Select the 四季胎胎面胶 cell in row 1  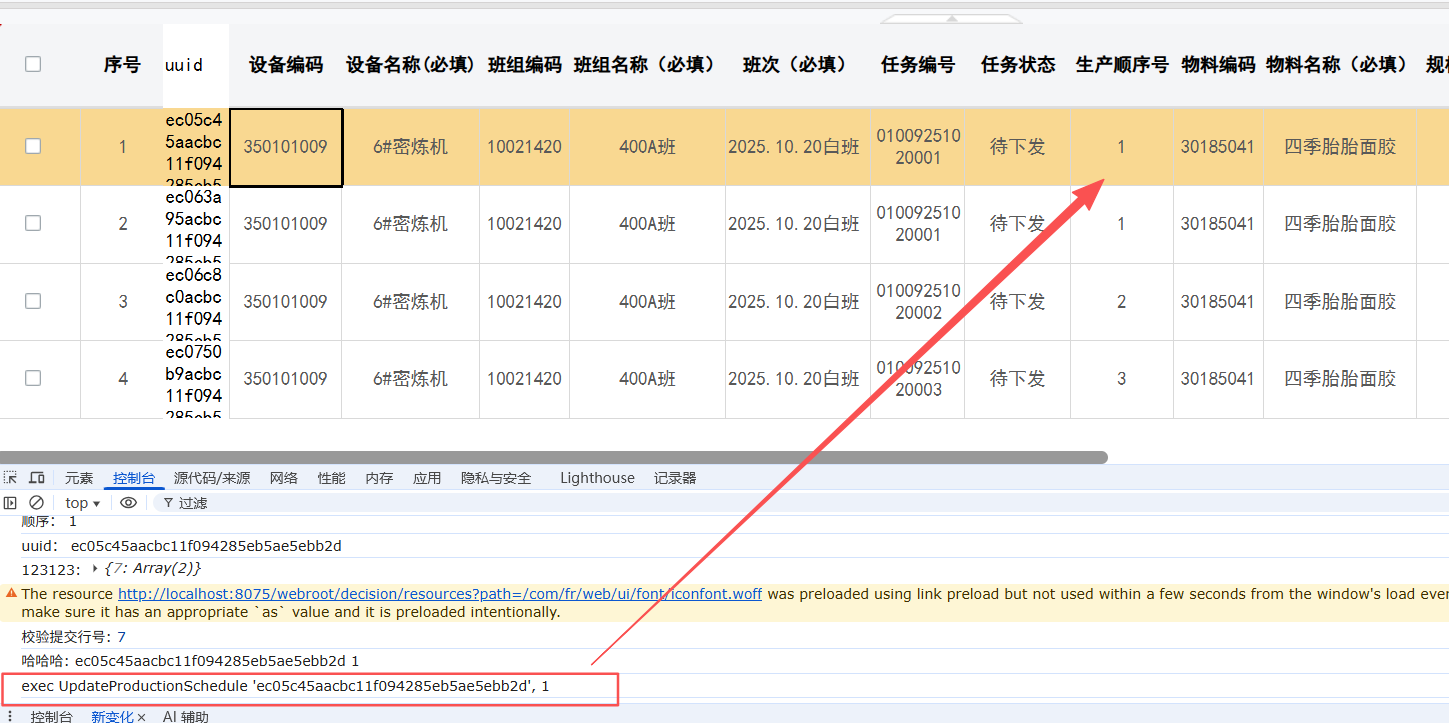pos(1340,147)
